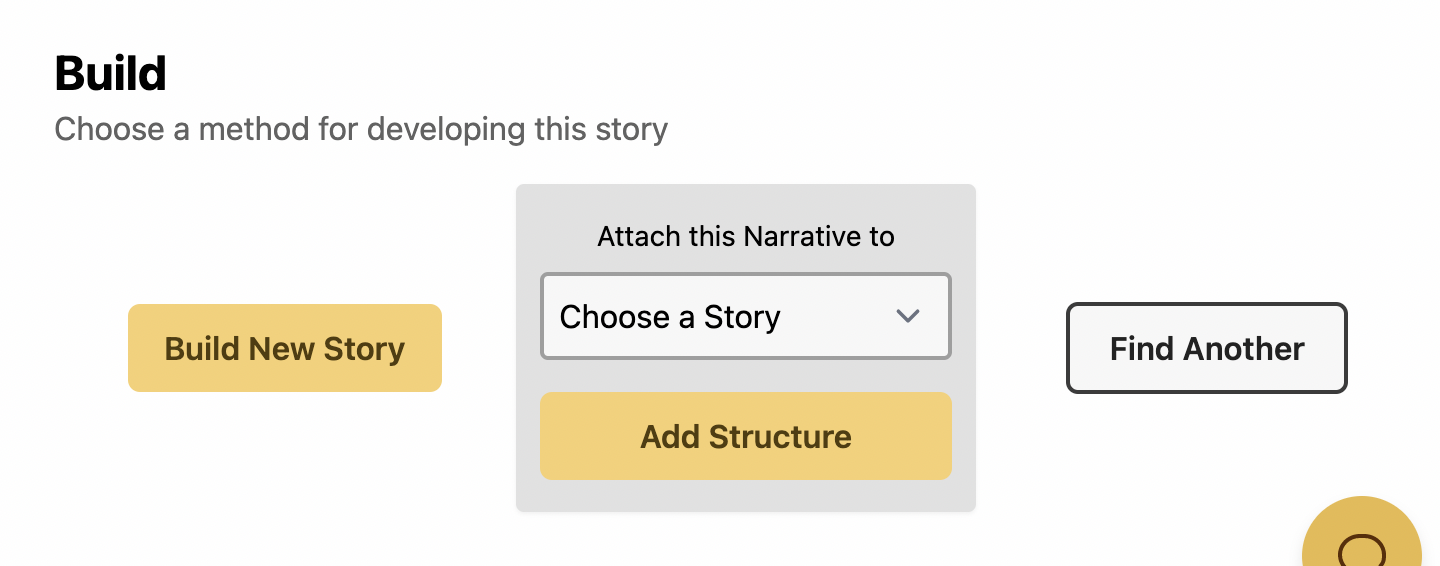Attach narrative via Add Structure

click(x=746, y=436)
